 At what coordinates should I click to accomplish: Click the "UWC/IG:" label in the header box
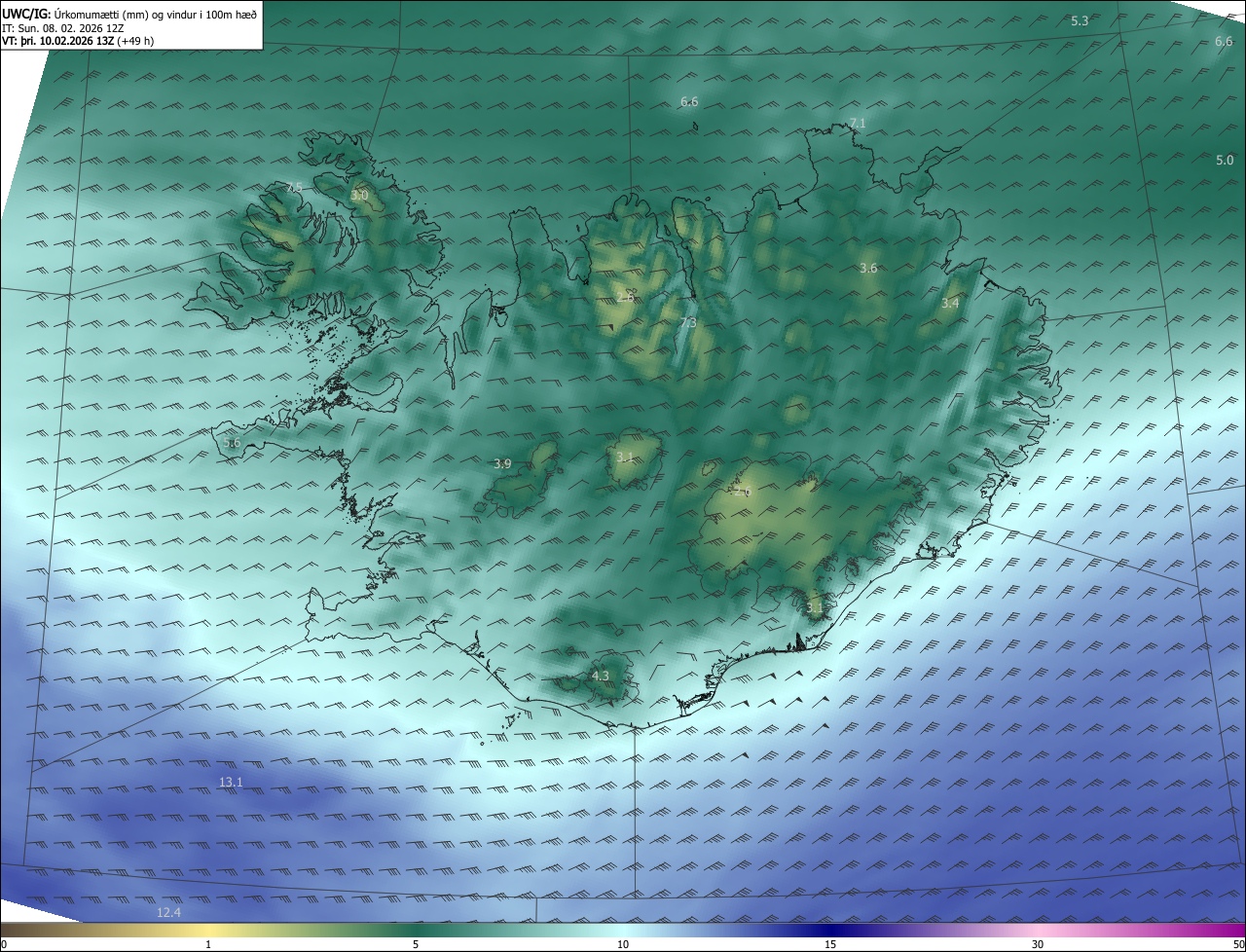click(x=27, y=13)
